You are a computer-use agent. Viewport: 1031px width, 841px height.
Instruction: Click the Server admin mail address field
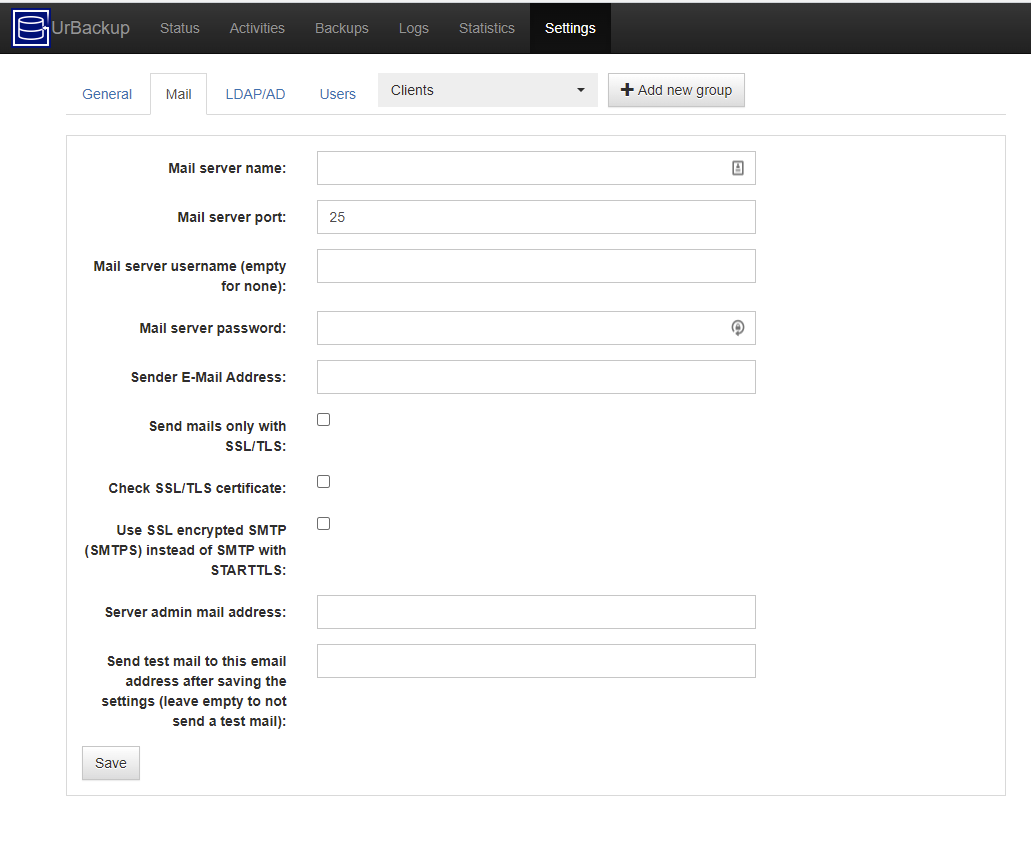click(536, 612)
